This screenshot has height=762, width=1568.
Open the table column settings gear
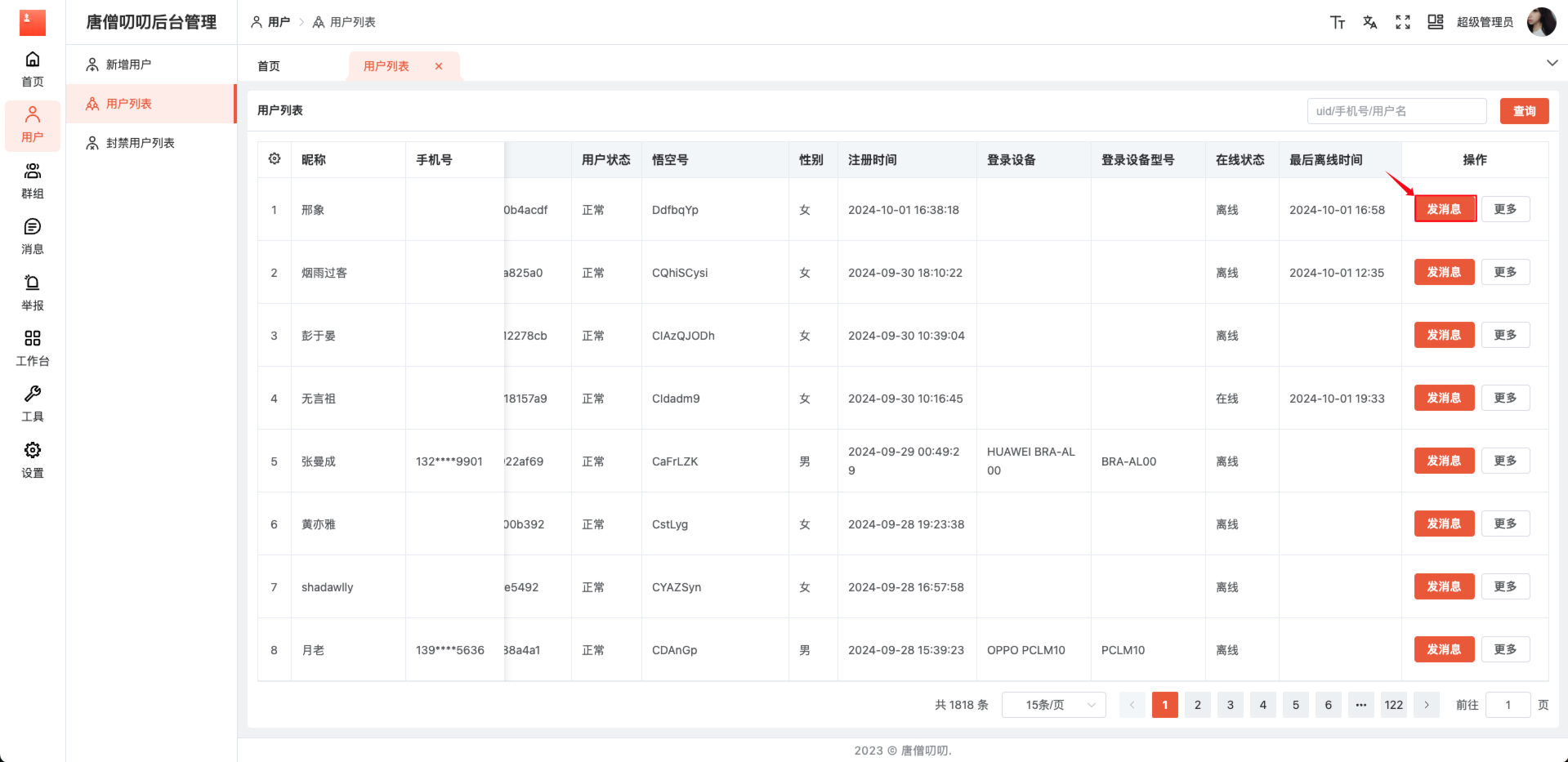275,159
